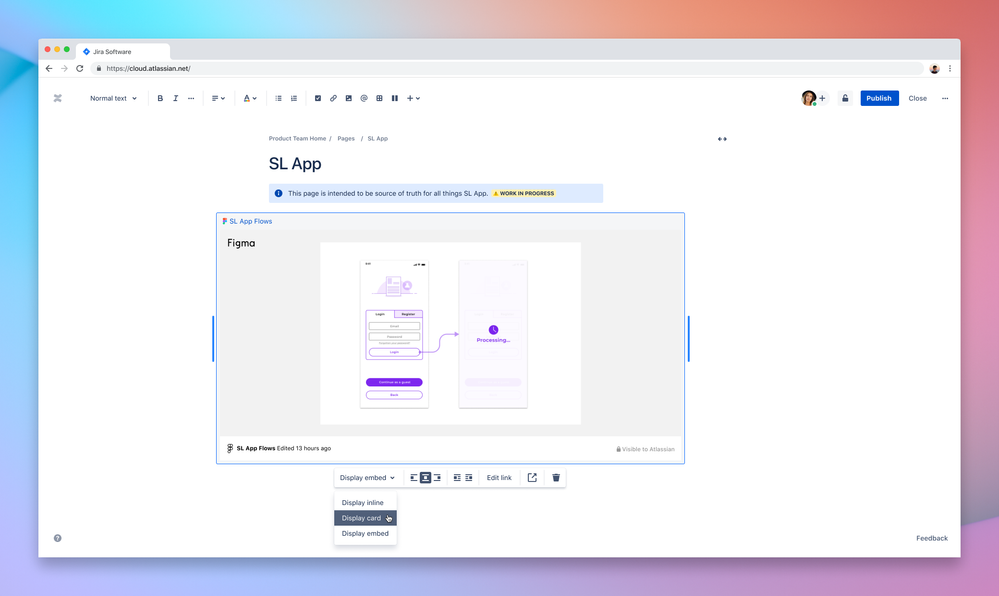
Task: Open the help question mark icon
Action: click(57, 538)
